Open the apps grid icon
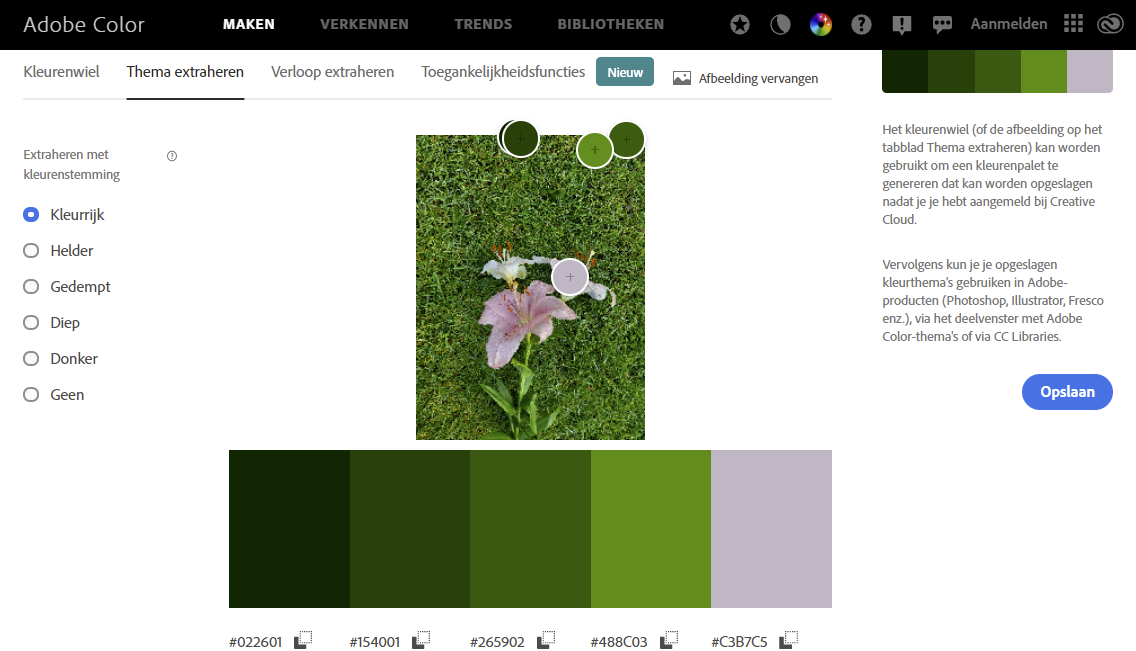1136x651 pixels. 1073,24
